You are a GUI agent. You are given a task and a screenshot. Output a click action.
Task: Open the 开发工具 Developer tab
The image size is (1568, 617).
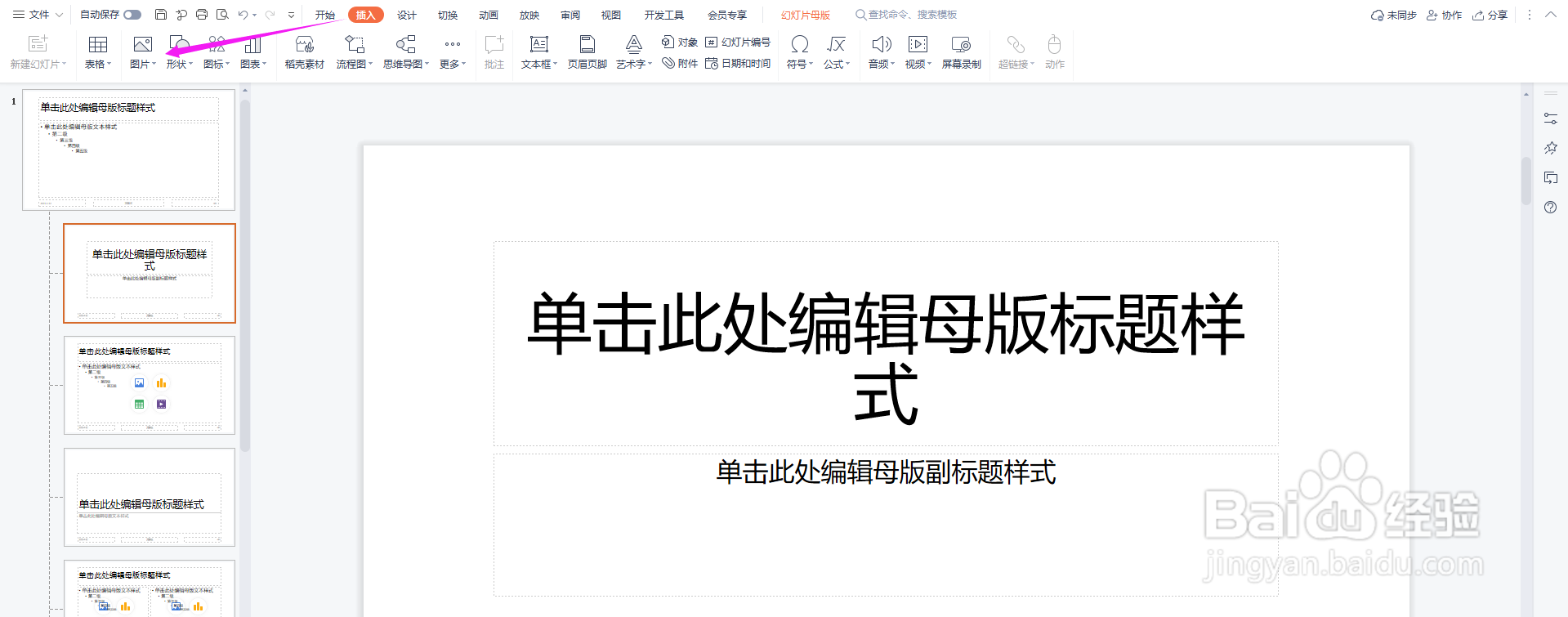(664, 15)
